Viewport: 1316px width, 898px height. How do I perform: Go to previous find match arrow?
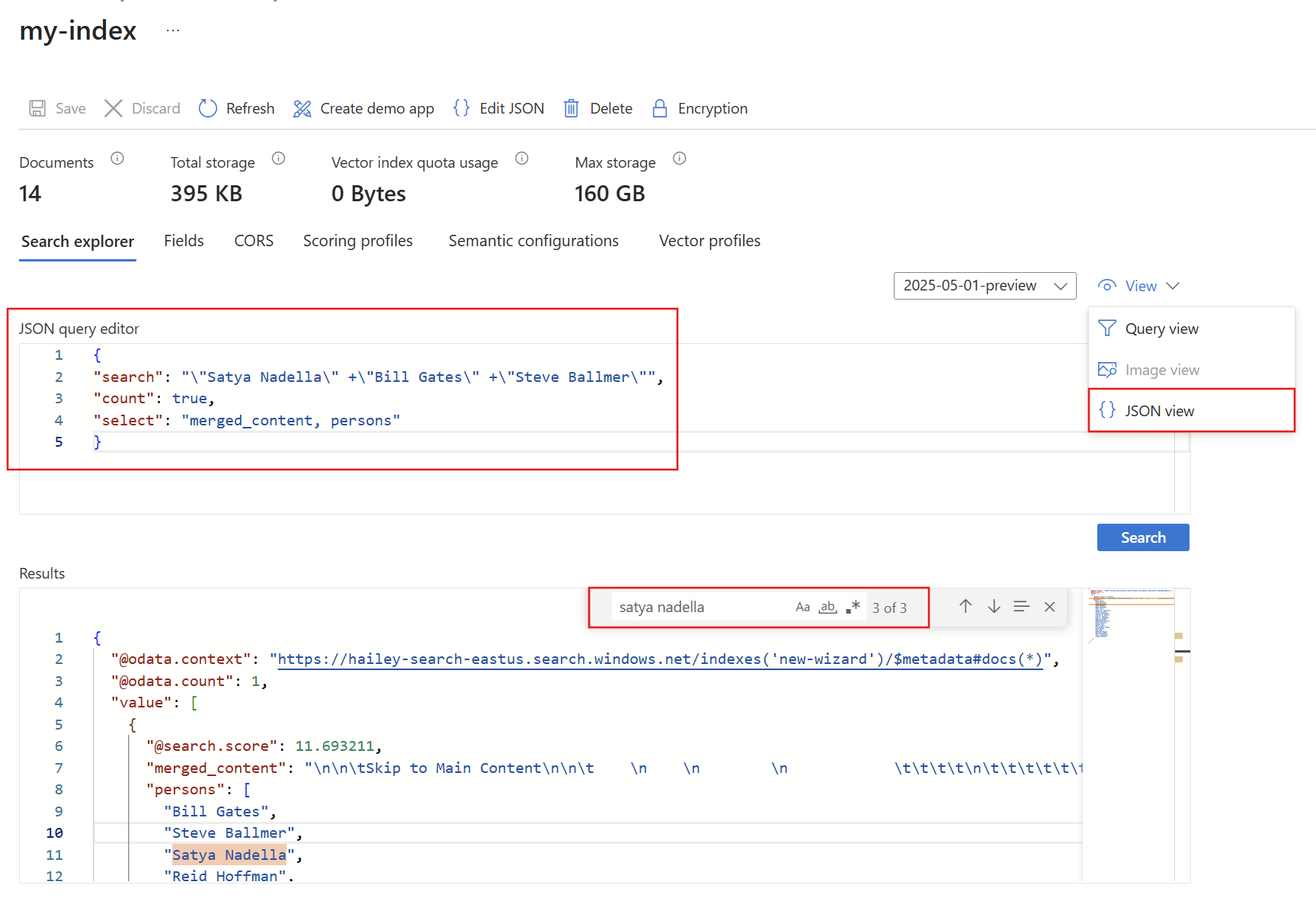coord(965,607)
